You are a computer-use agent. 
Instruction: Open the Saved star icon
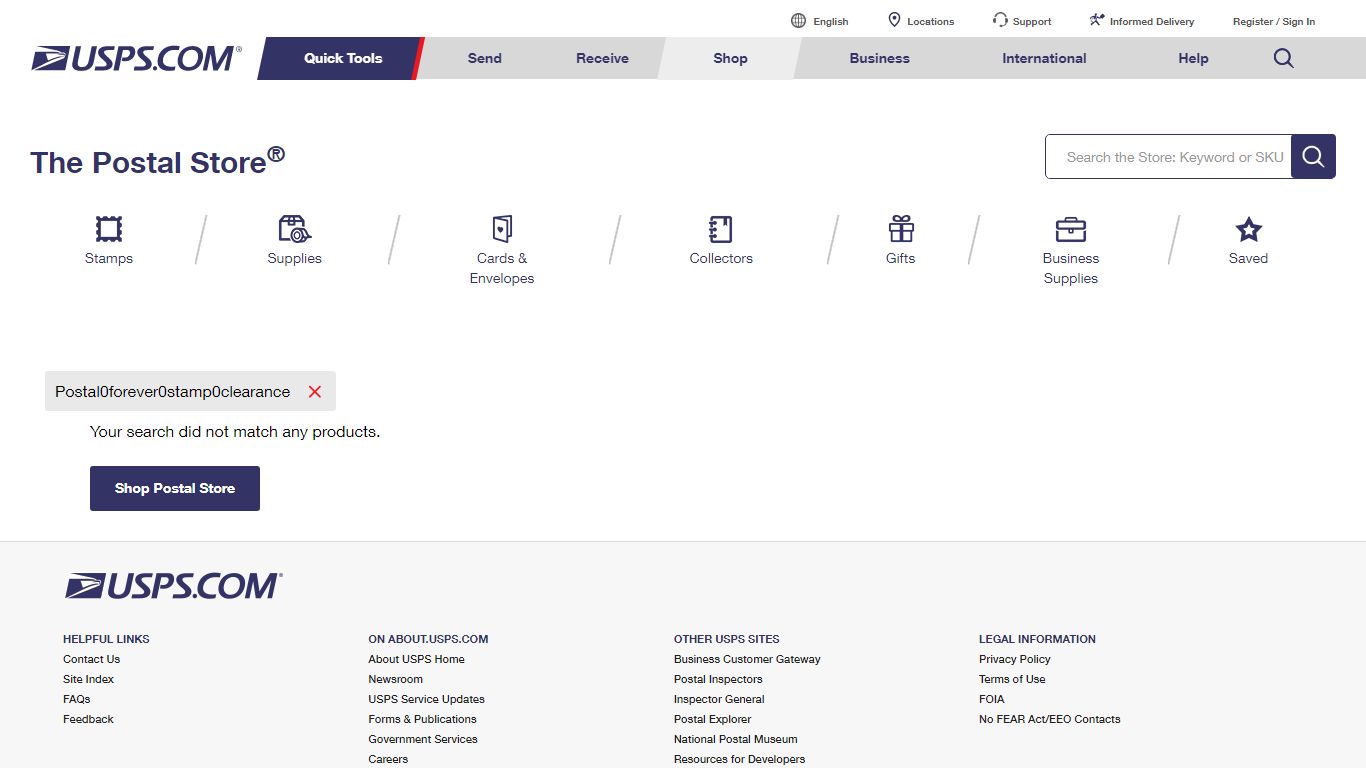click(1248, 229)
